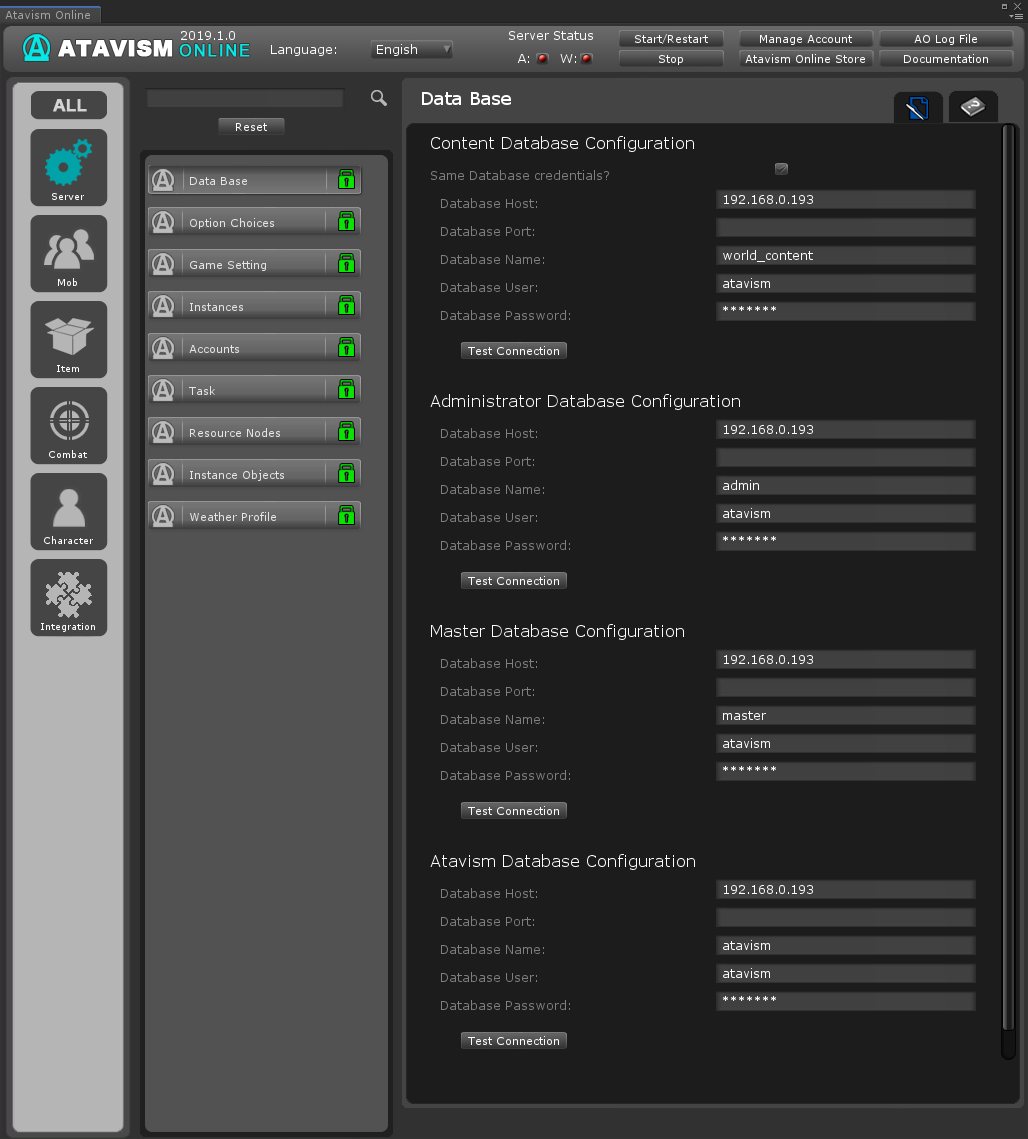Open the window options menu icon
This screenshot has width=1028, height=1139.
[1016, 16]
